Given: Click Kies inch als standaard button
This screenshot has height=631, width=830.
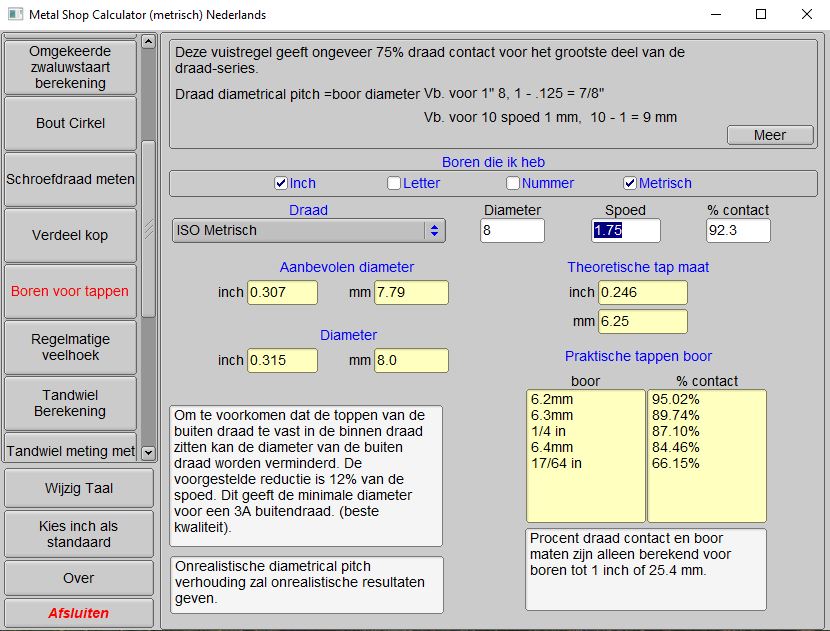Looking at the screenshot, I should (79, 534).
